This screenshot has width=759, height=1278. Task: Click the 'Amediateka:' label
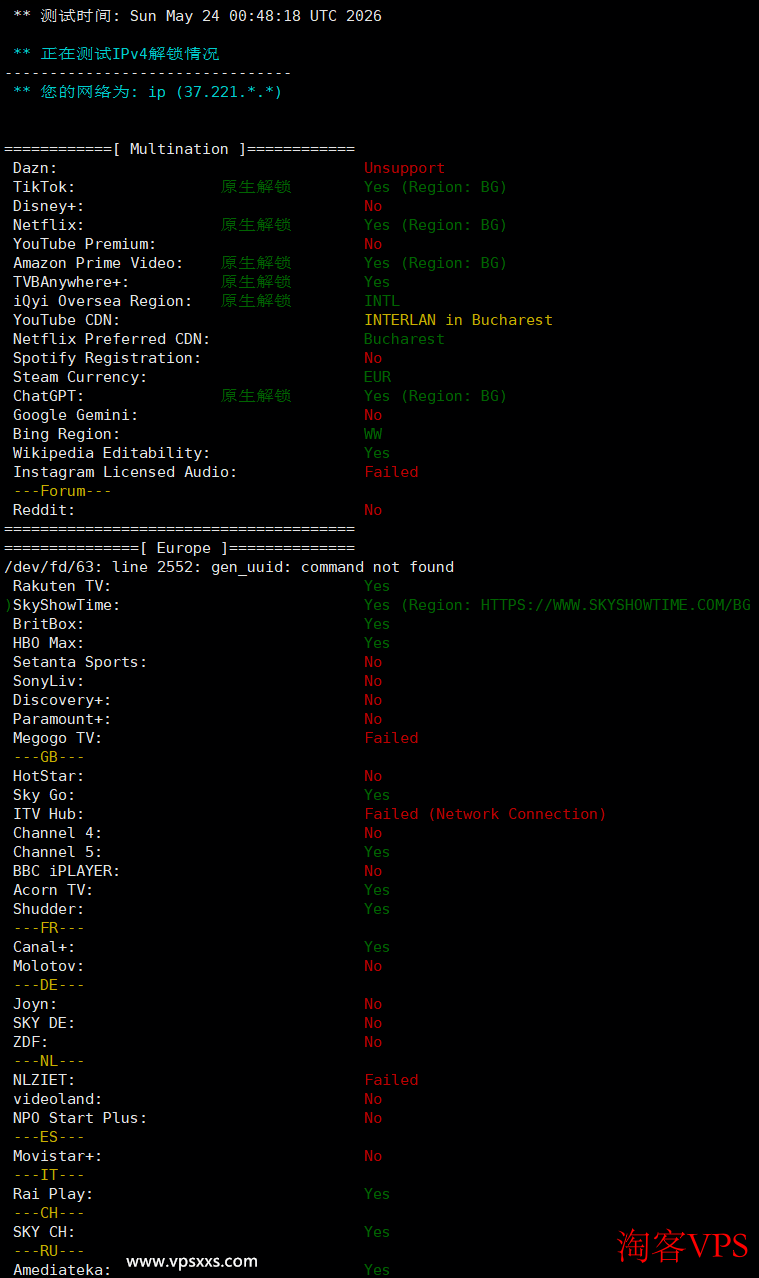coord(62,1270)
